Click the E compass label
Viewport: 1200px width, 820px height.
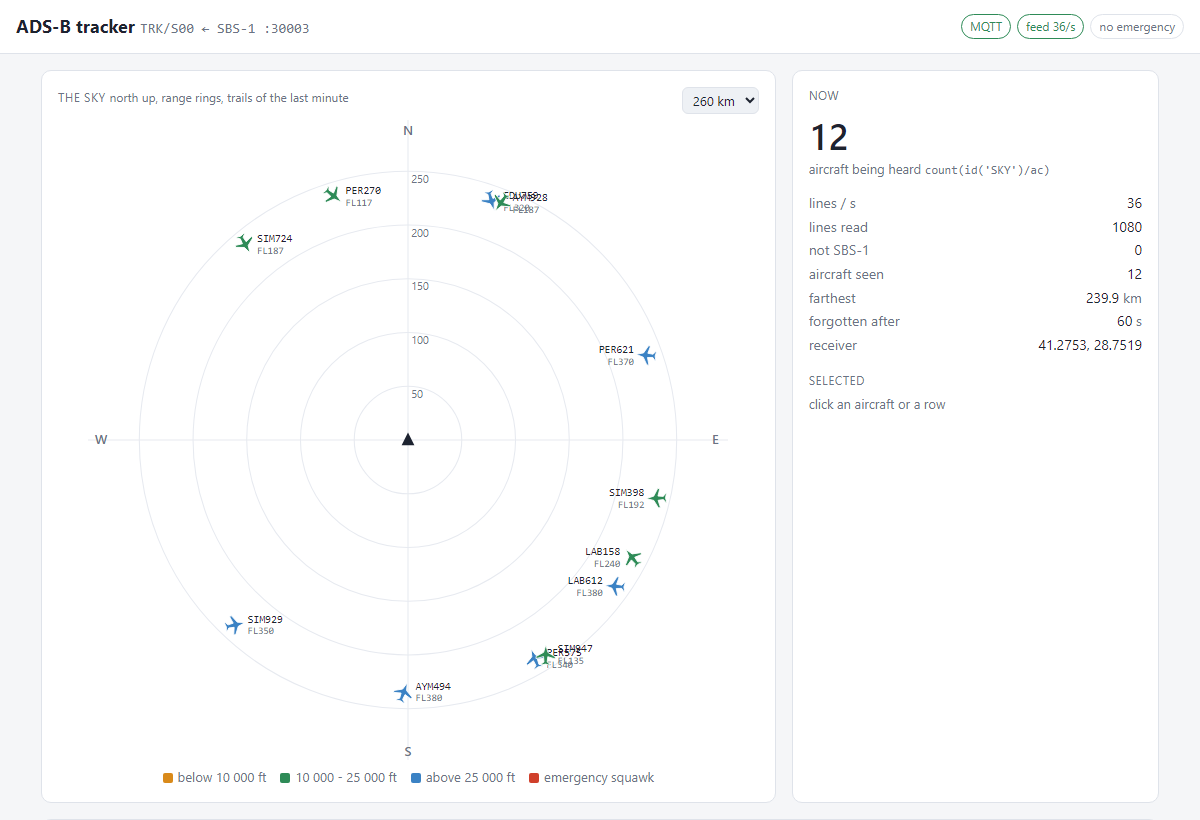715,440
